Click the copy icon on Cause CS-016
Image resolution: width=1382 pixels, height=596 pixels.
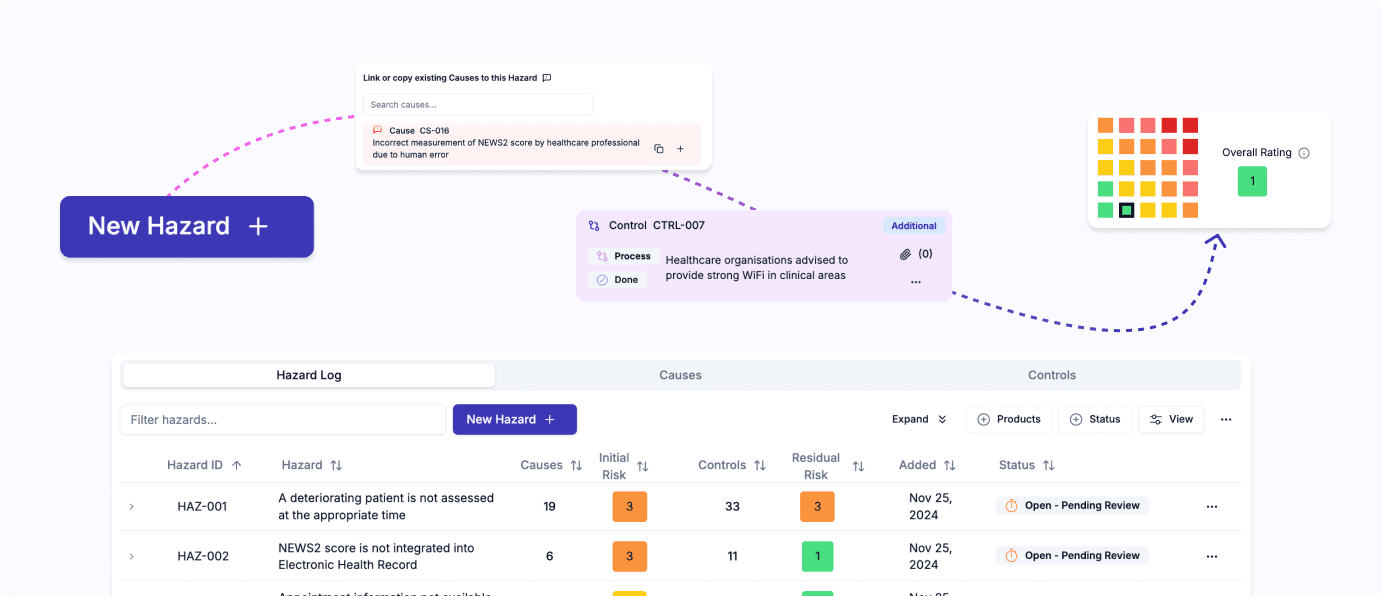[659, 149]
